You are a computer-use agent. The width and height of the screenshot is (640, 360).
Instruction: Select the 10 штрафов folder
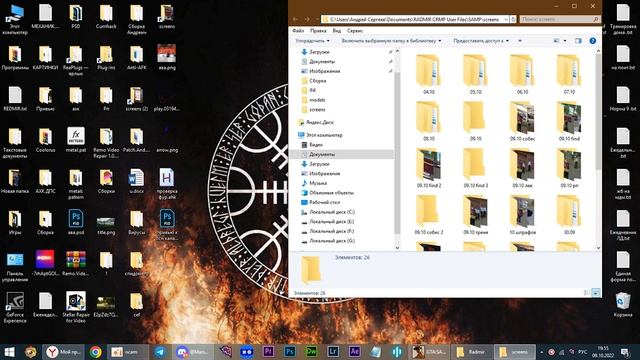pos(522,215)
